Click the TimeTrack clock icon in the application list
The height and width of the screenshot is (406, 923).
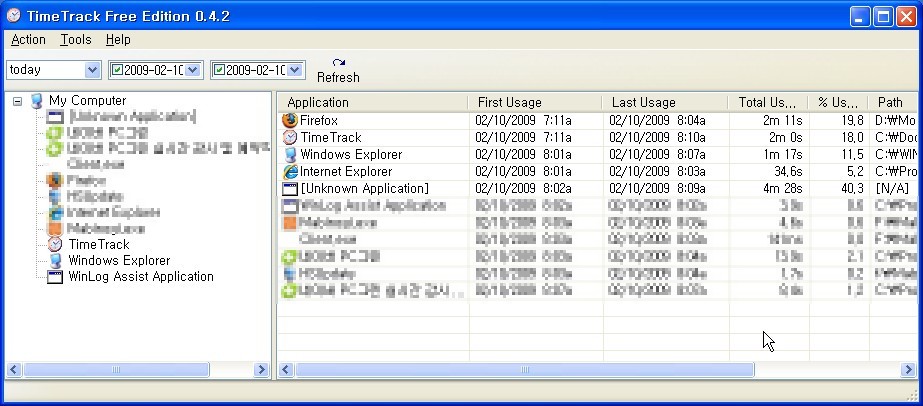point(290,138)
